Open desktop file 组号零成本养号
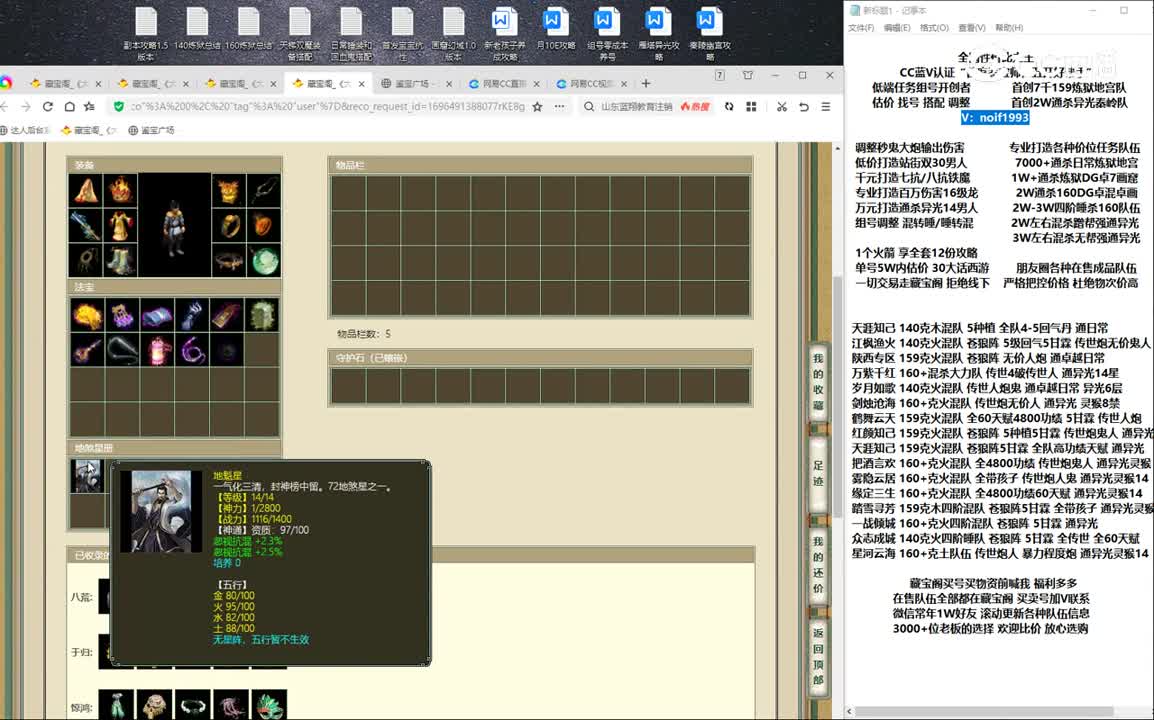1154x720 pixels. pos(607,35)
